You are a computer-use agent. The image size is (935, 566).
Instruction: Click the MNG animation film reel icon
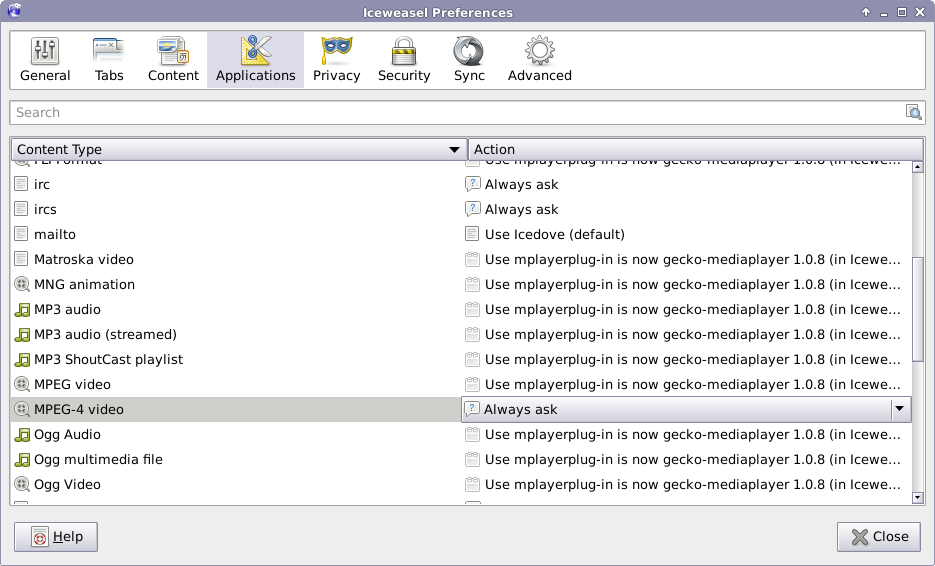tap(22, 284)
